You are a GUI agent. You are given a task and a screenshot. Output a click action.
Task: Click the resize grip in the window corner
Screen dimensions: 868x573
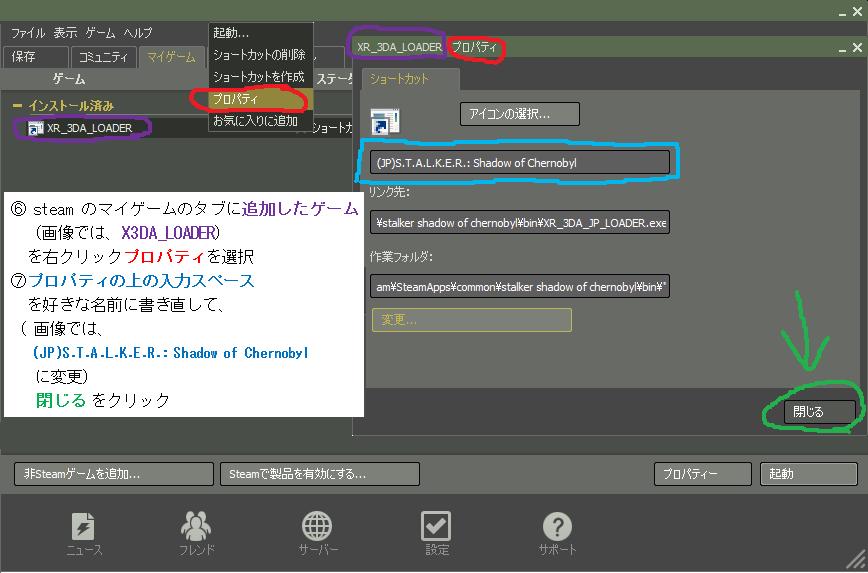pyautogui.click(x=856, y=561)
